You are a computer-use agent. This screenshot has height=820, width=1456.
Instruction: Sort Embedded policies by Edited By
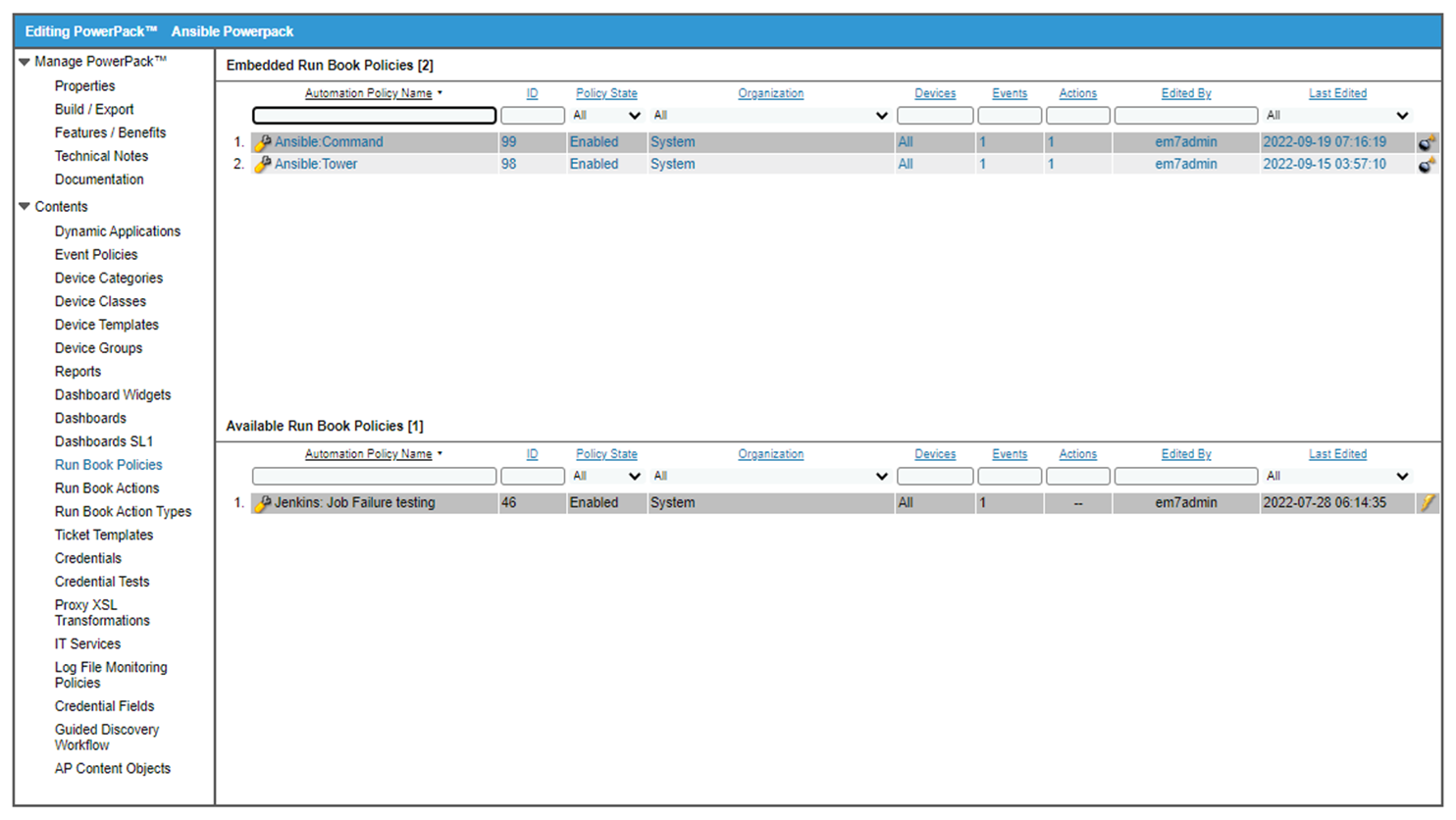[1186, 94]
